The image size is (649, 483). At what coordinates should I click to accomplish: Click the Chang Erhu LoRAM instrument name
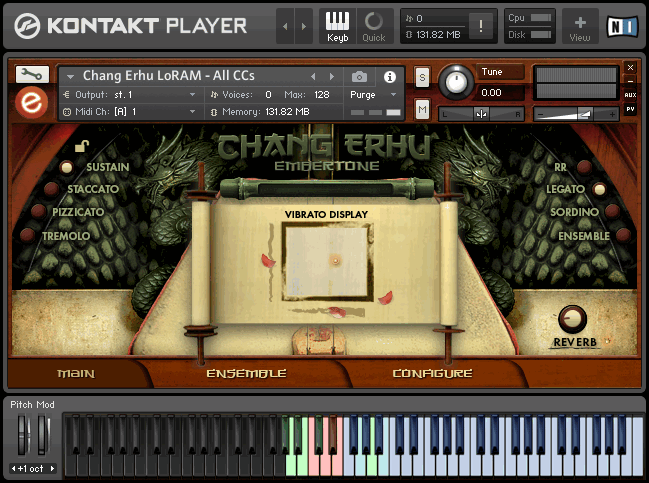click(x=168, y=76)
